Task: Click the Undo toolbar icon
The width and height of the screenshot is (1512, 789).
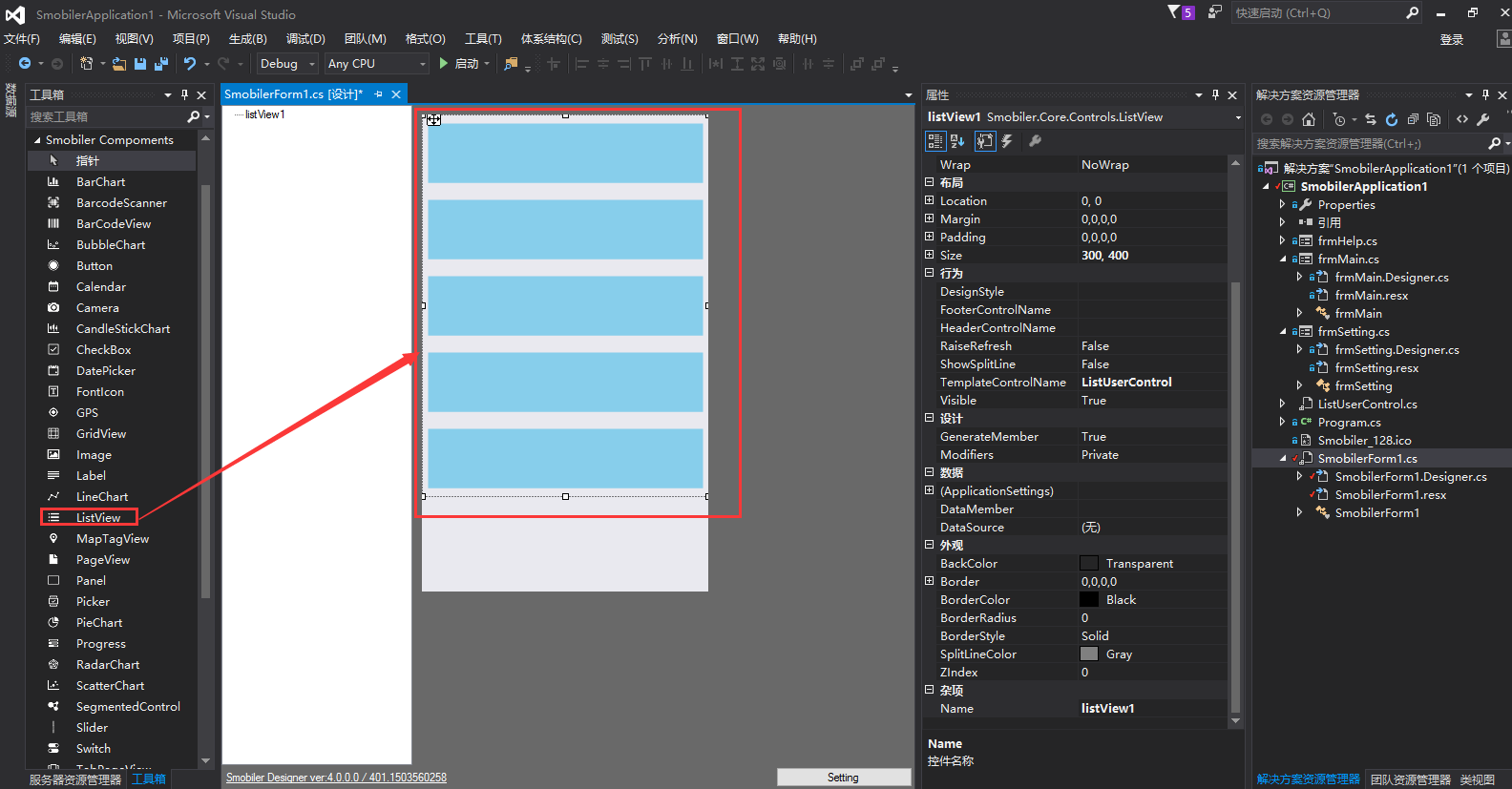Action: [190, 64]
